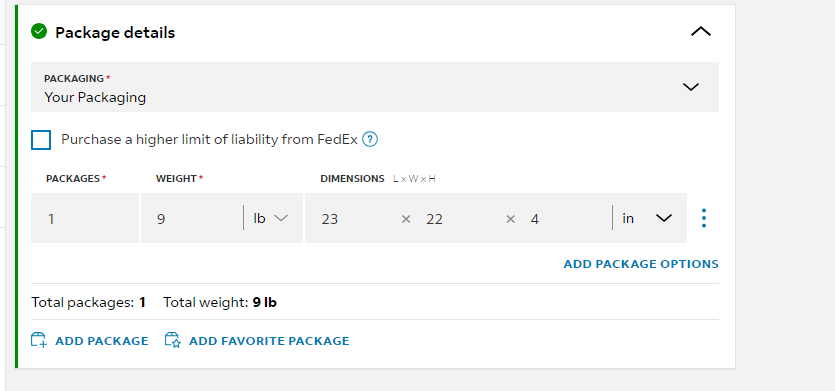This screenshot has height=391, width=835.
Task: Click the ADD PACKAGE text link
Action: (x=102, y=341)
